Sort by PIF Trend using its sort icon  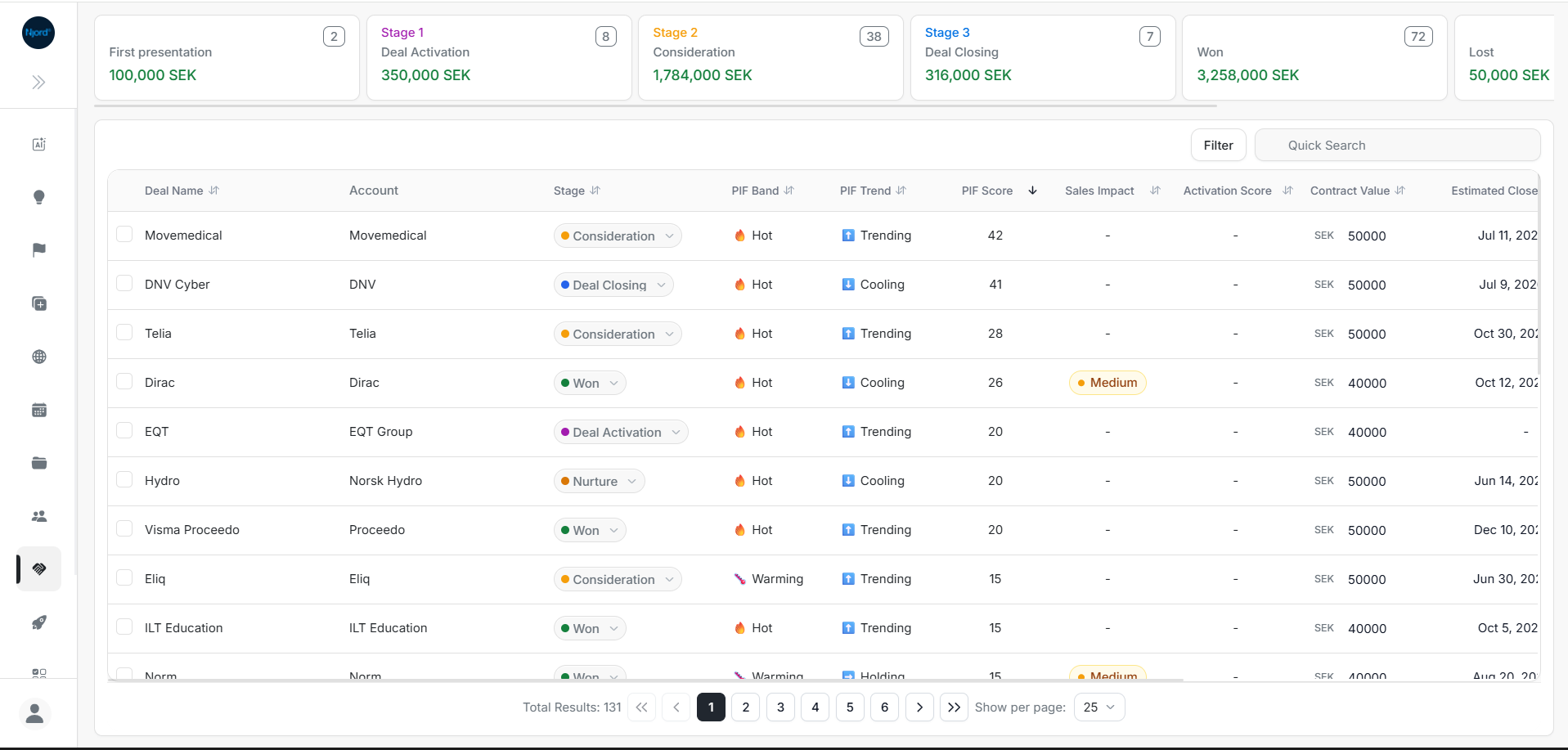click(901, 191)
